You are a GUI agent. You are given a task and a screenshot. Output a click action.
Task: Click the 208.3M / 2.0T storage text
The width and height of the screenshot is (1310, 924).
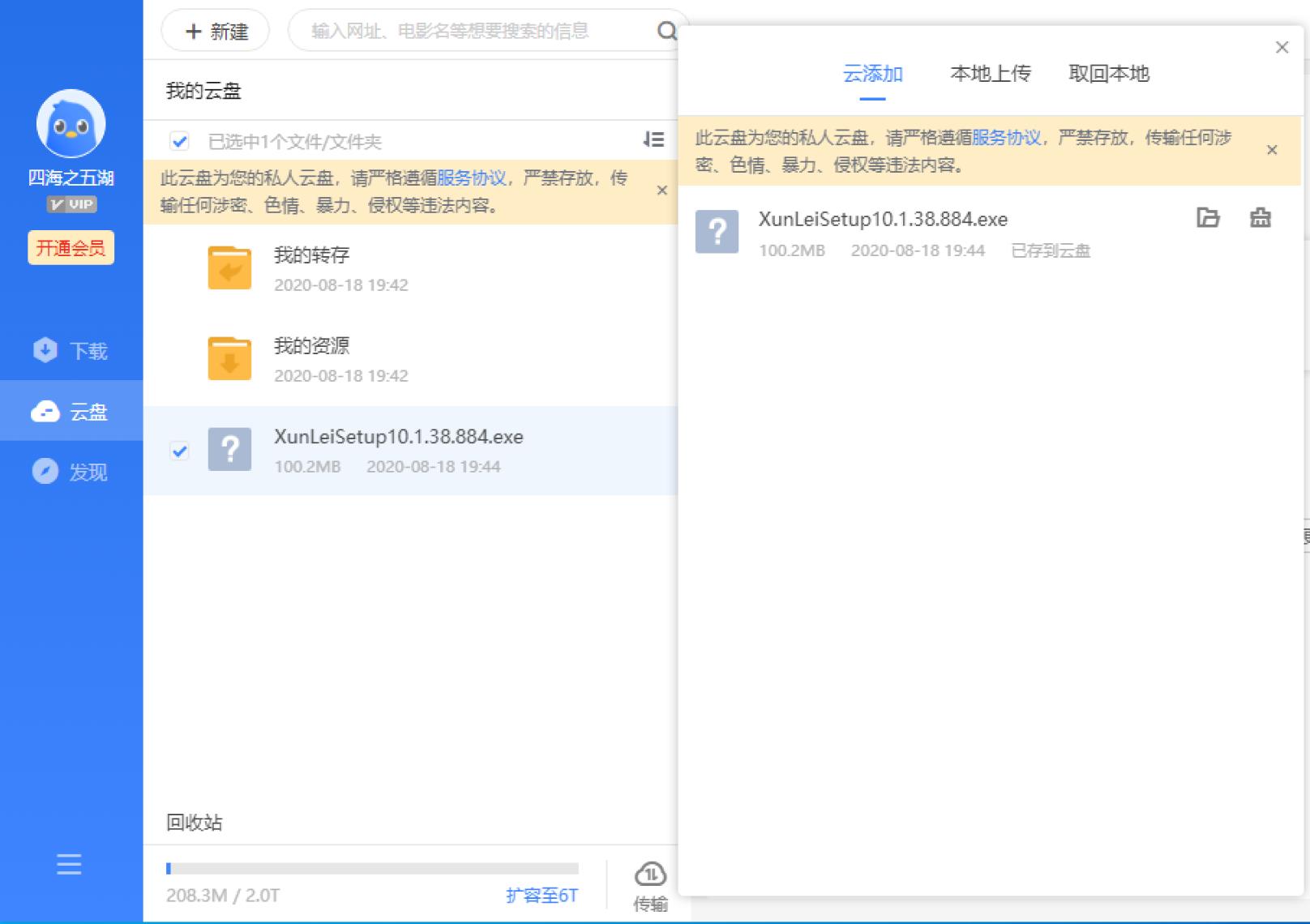pos(223,895)
